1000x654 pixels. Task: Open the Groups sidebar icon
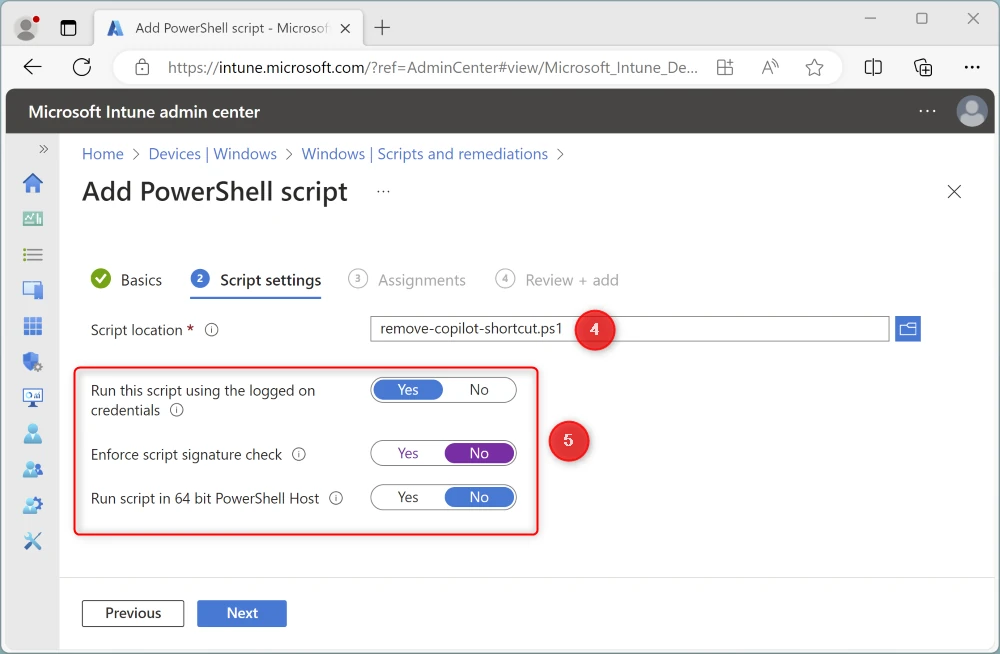33,470
